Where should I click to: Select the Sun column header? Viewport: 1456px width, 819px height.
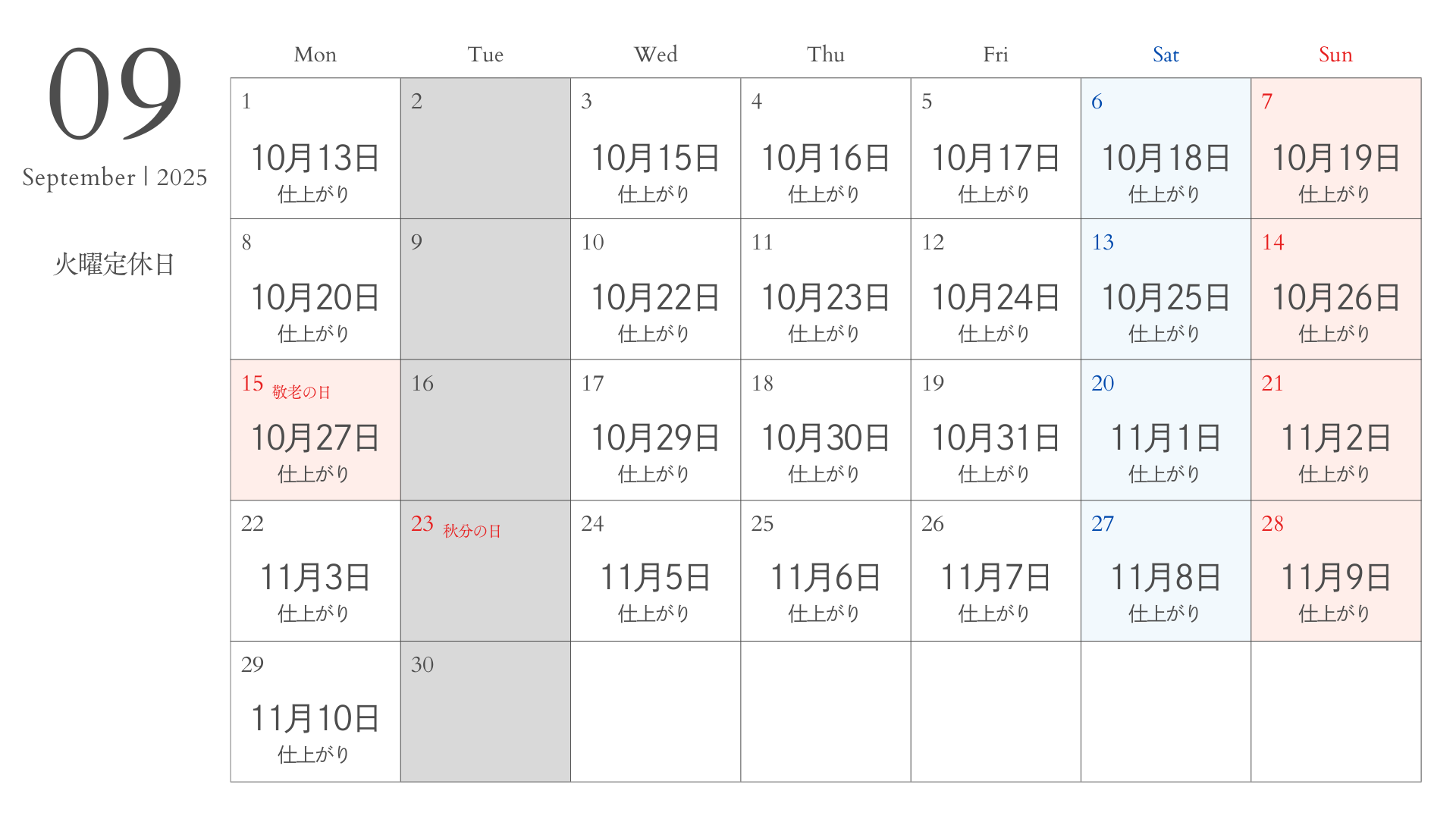click(x=1335, y=55)
